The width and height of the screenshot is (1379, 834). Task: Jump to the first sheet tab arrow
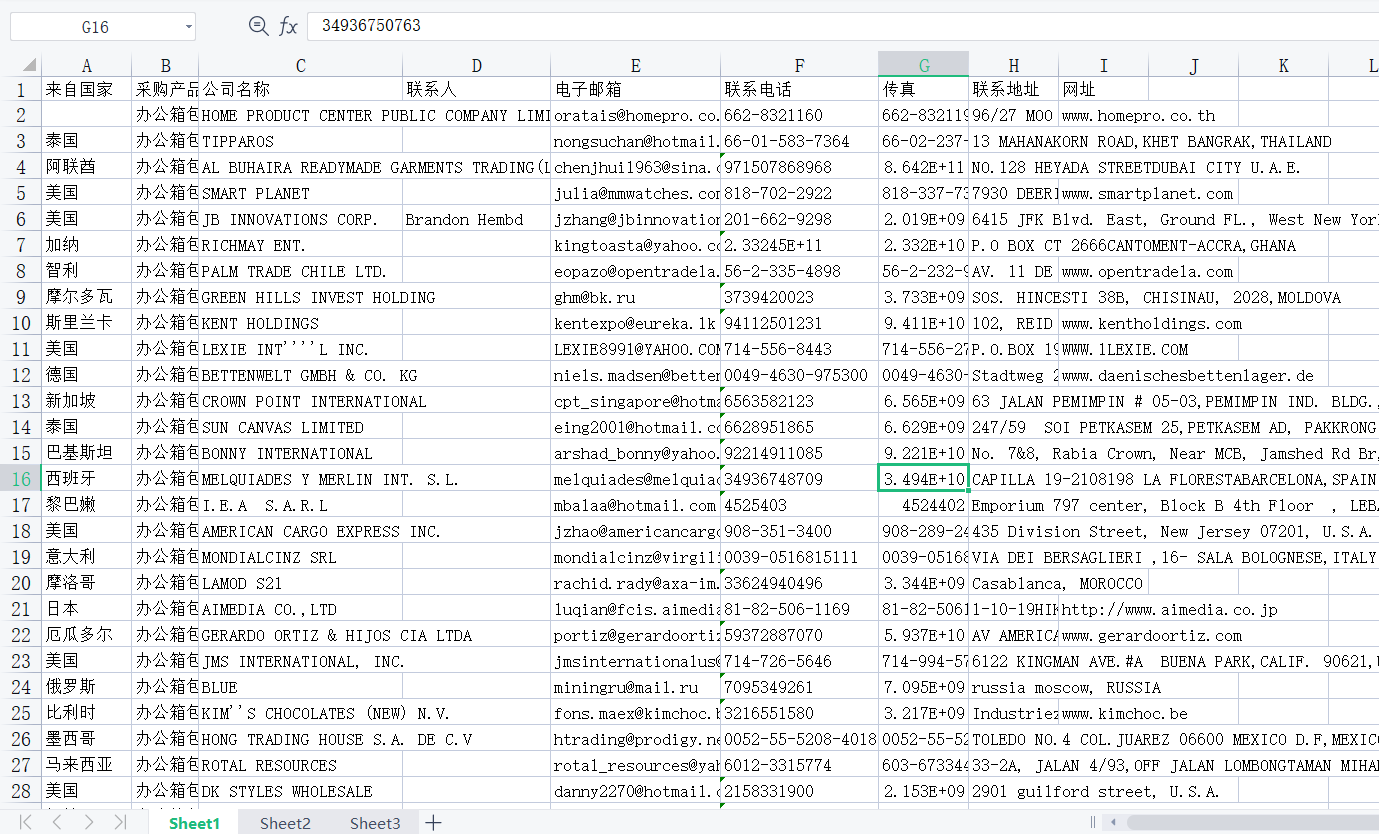(x=27, y=823)
